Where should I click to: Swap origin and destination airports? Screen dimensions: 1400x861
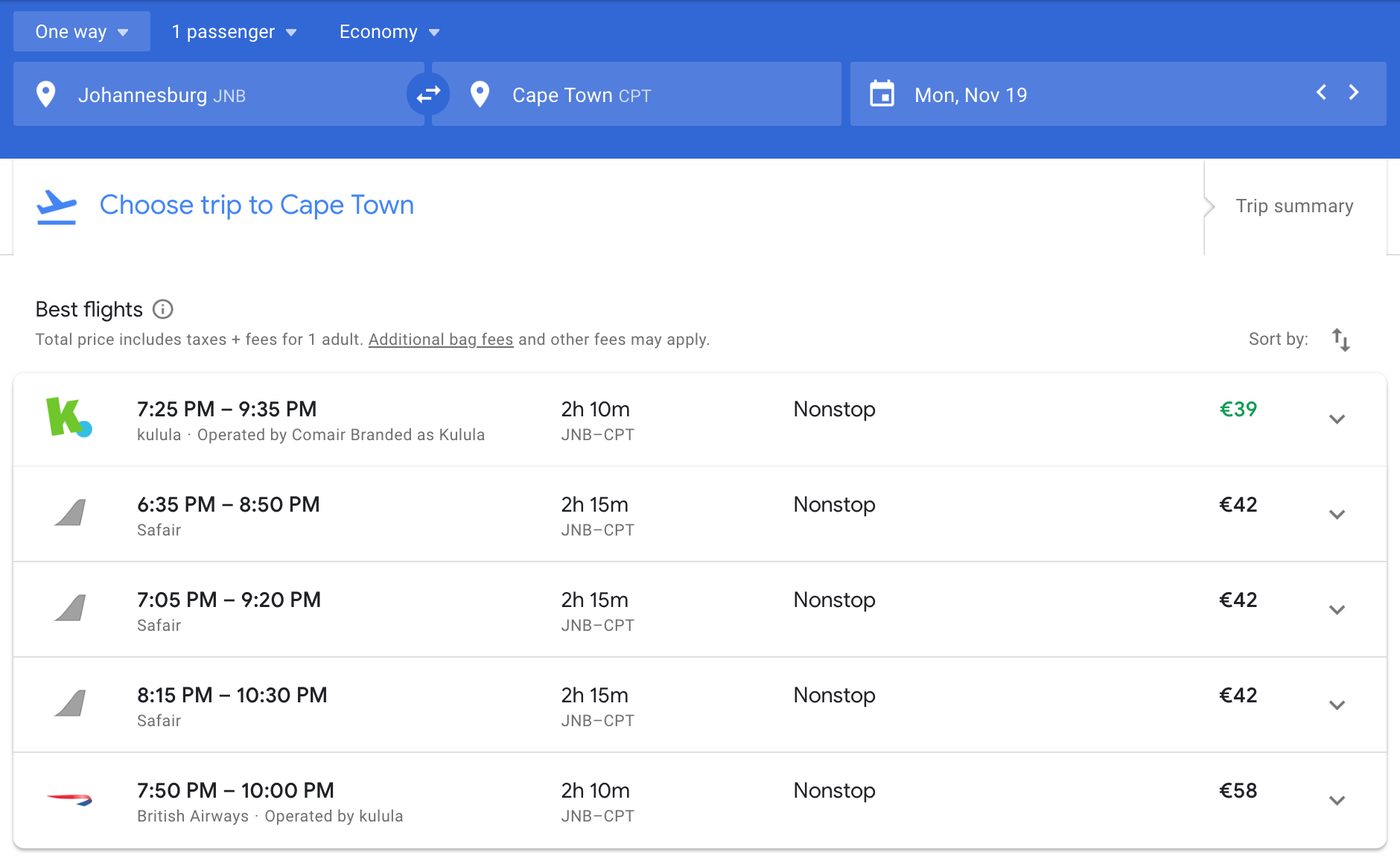(x=428, y=95)
